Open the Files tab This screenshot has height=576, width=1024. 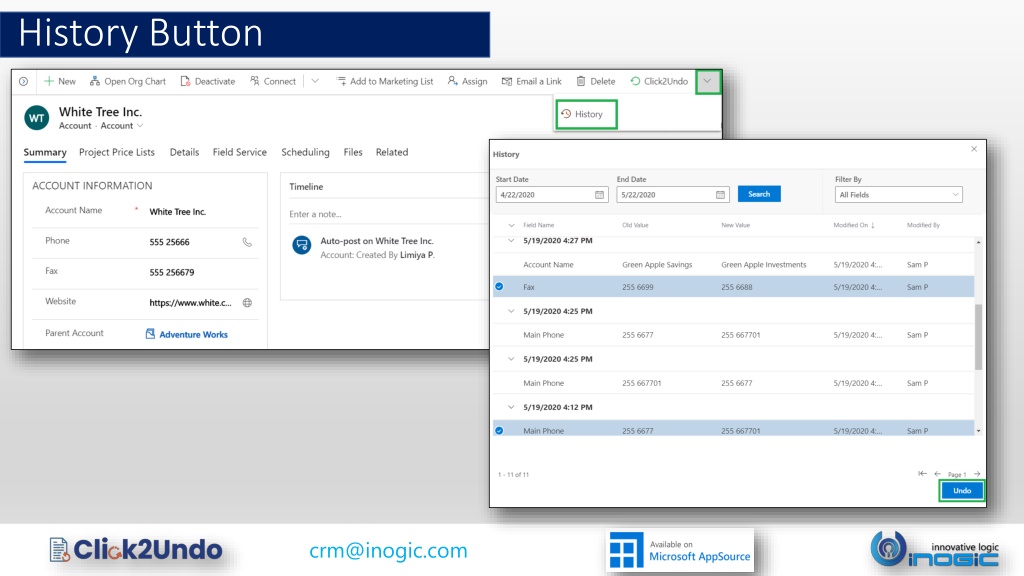click(x=353, y=152)
